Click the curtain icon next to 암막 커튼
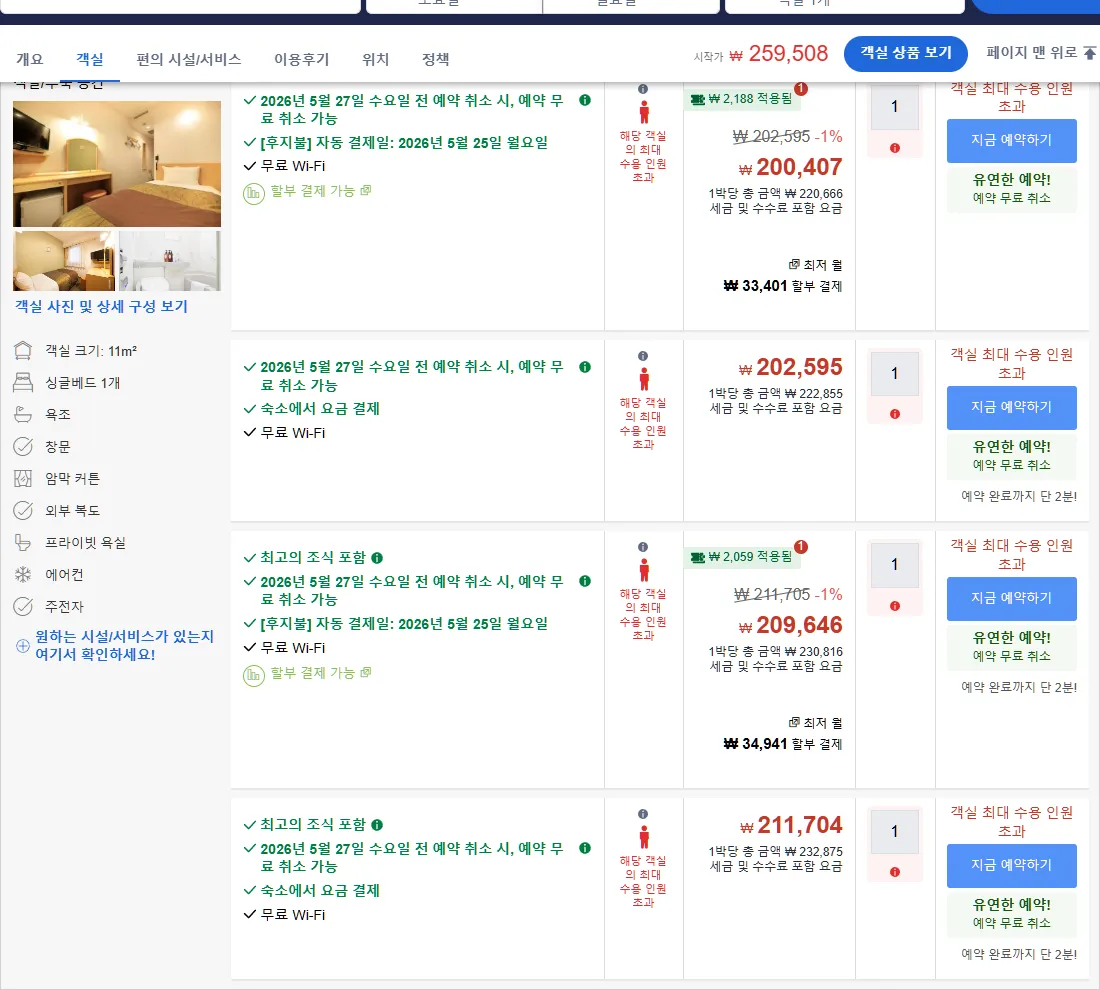The image size is (1100, 990). [x=23, y=479]
